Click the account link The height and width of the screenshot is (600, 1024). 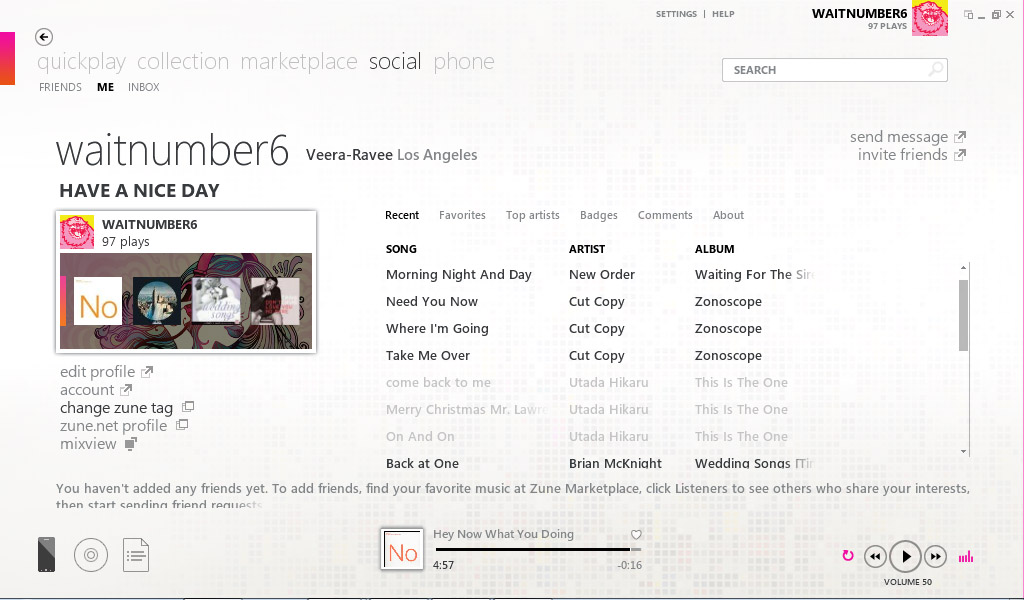point(87,390)
